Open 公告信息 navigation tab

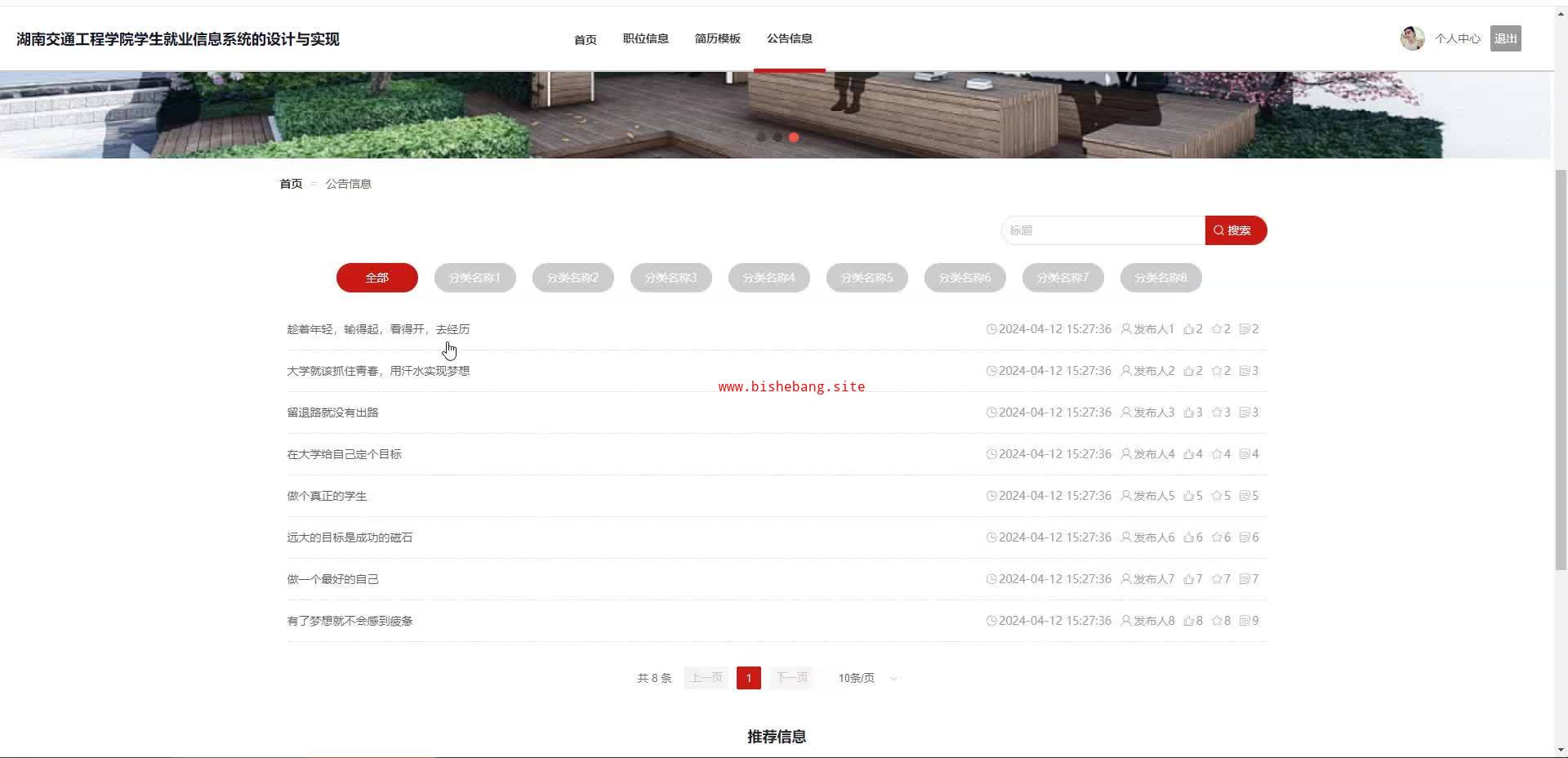(x=790, y=38)
